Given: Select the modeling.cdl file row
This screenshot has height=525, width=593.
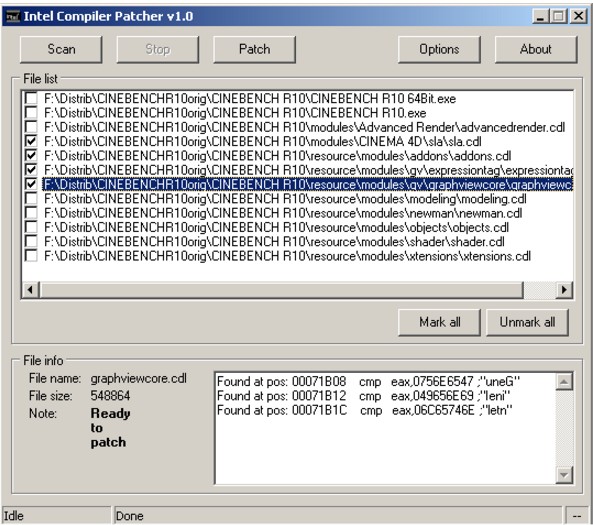Looking at the screenshot, I should [x=285, y=199].
